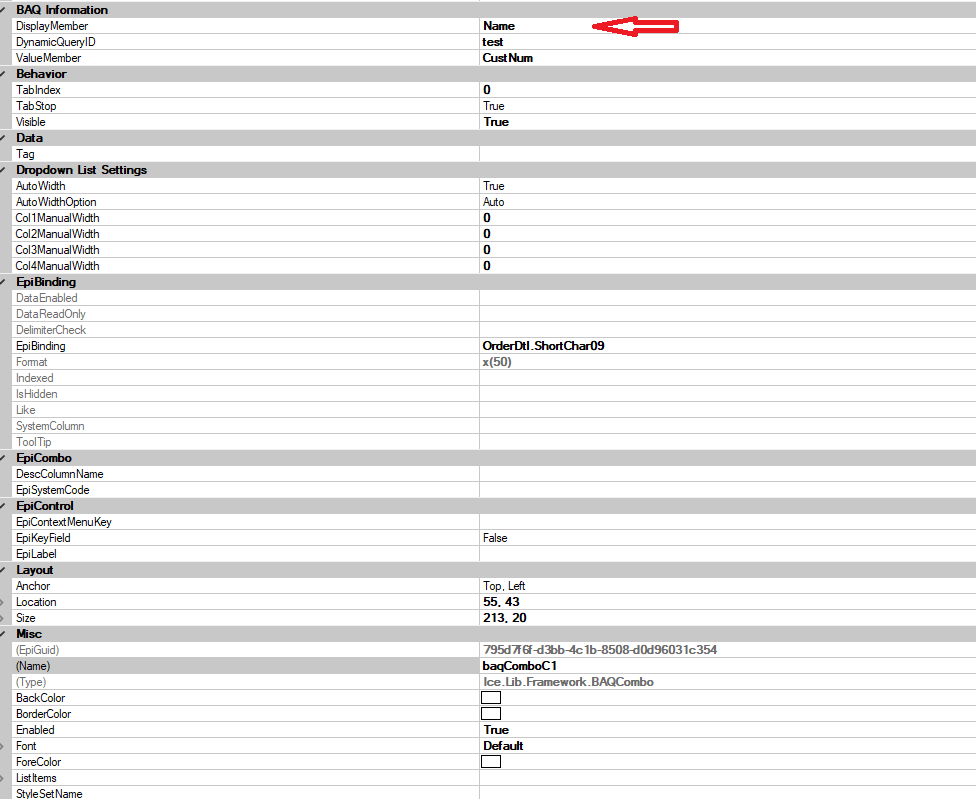Collapse the Dropdown List Settings category
Viewport: 976px width, 799px height.
coord(3,170)
